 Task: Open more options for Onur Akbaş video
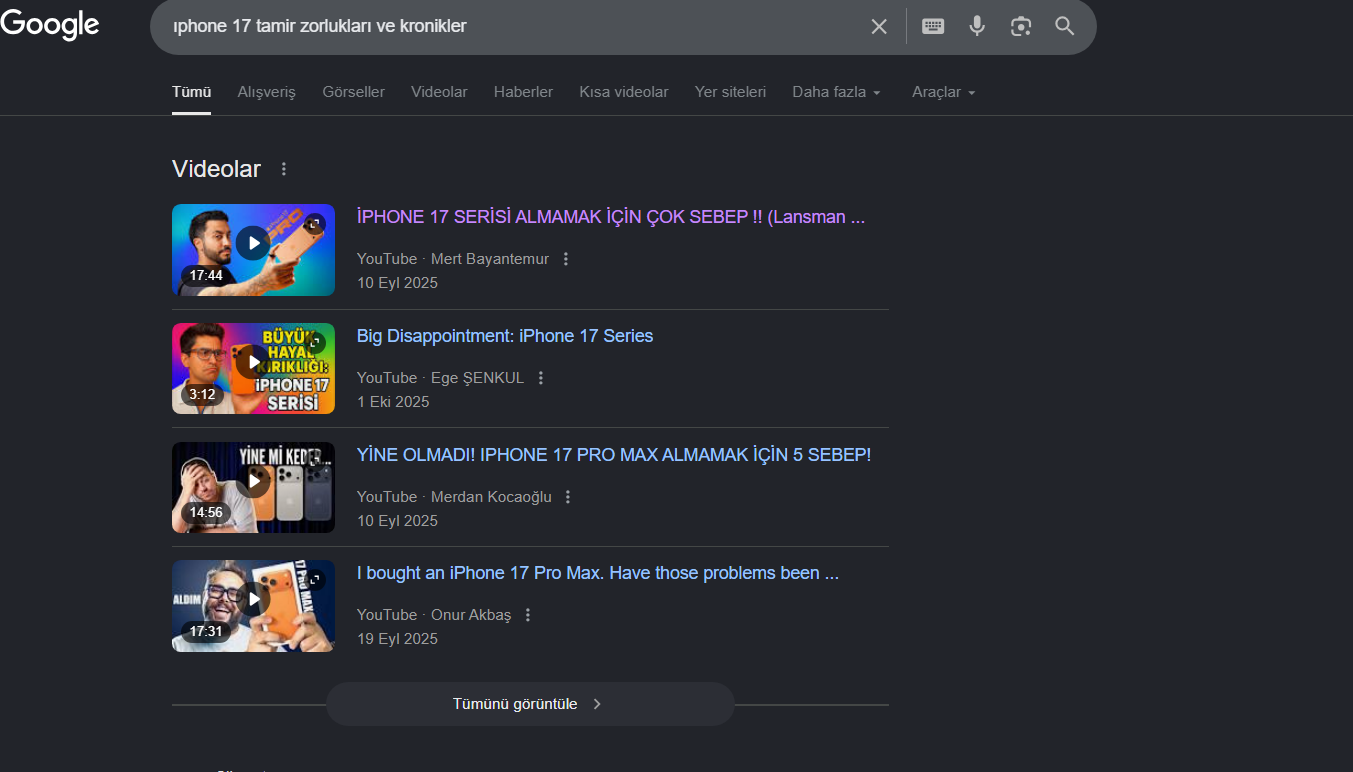click(528, 615)
